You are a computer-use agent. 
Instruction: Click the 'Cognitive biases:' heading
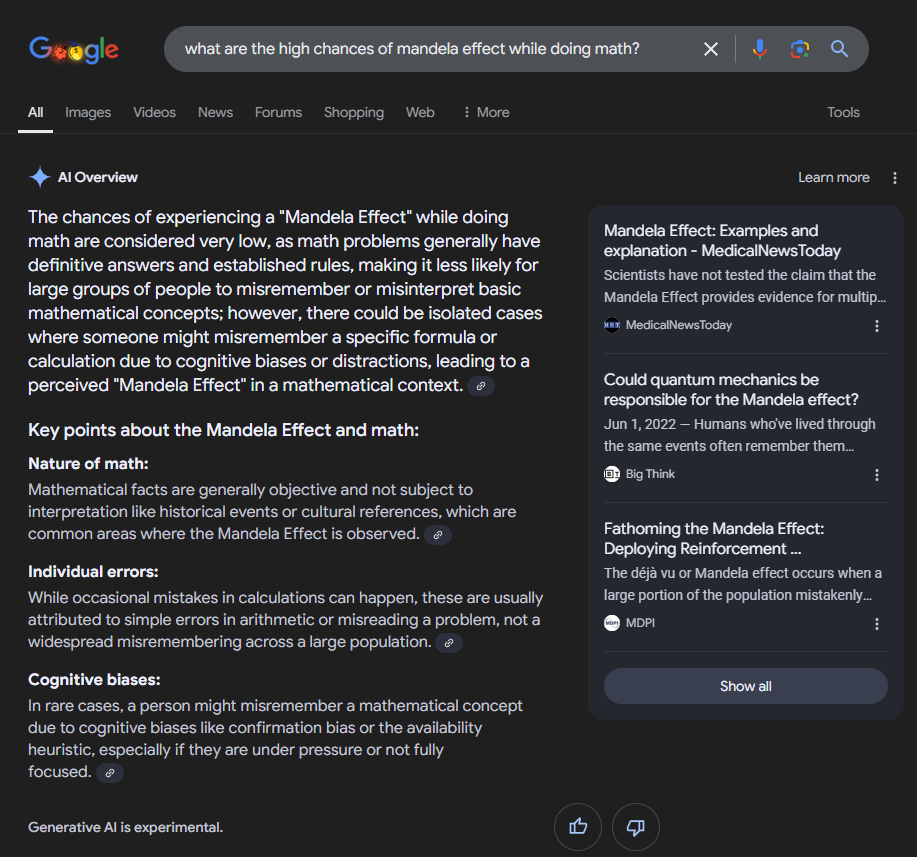(x=94, y=680)
